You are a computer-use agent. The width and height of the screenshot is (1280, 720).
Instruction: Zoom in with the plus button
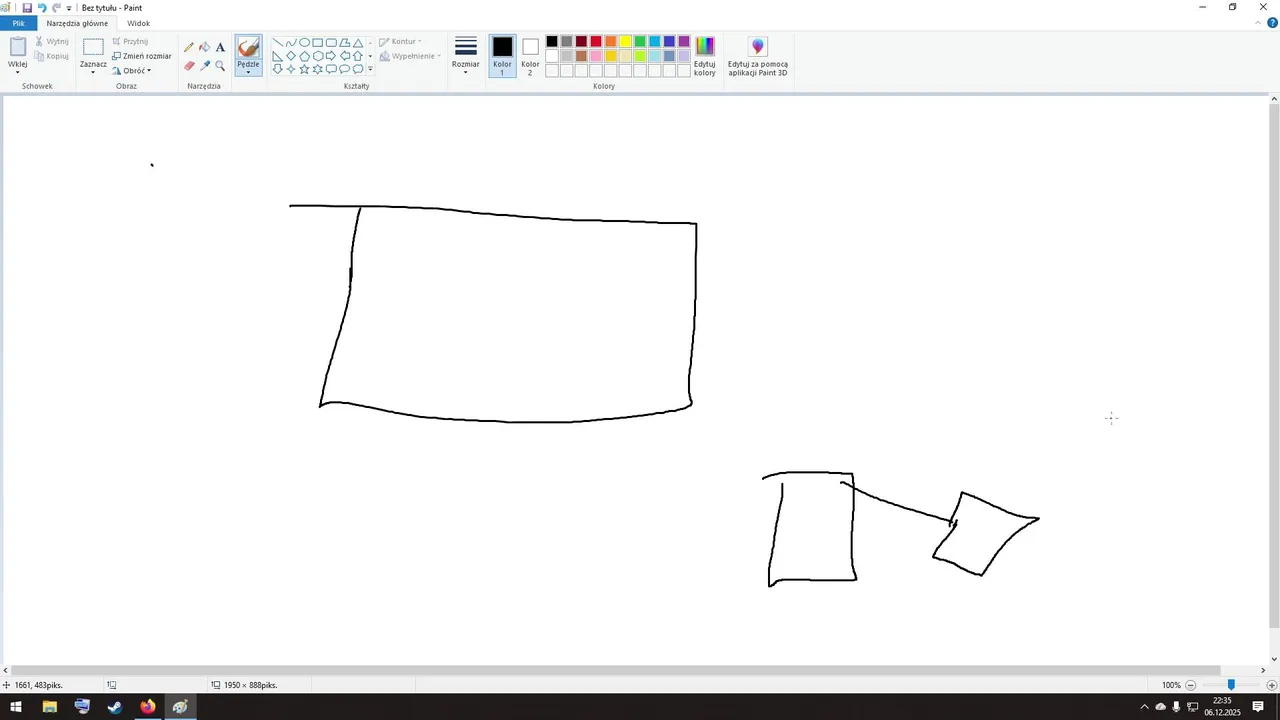[x=1272, y=685]
